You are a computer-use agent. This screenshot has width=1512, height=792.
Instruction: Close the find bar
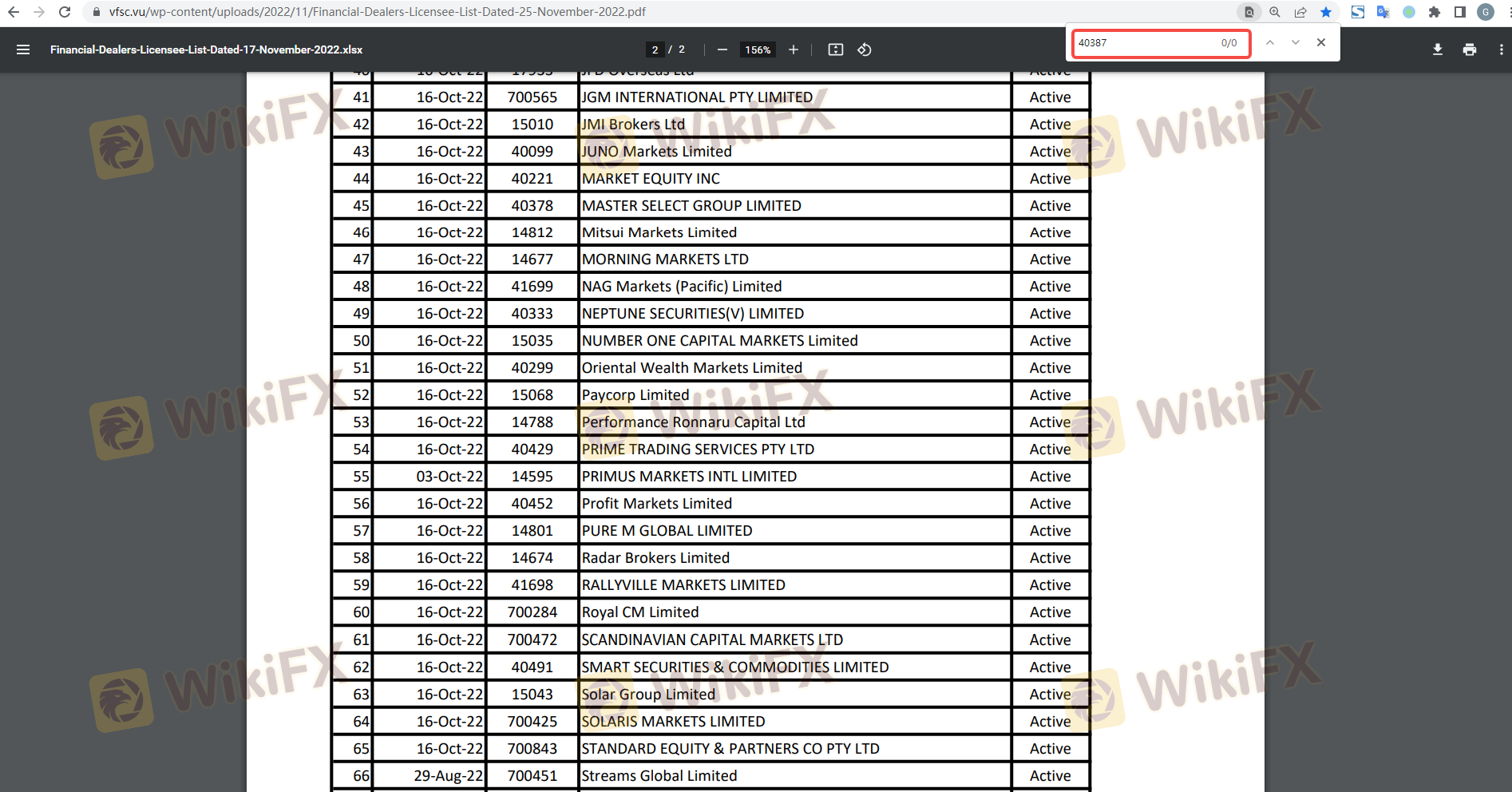click(1321, 42)
